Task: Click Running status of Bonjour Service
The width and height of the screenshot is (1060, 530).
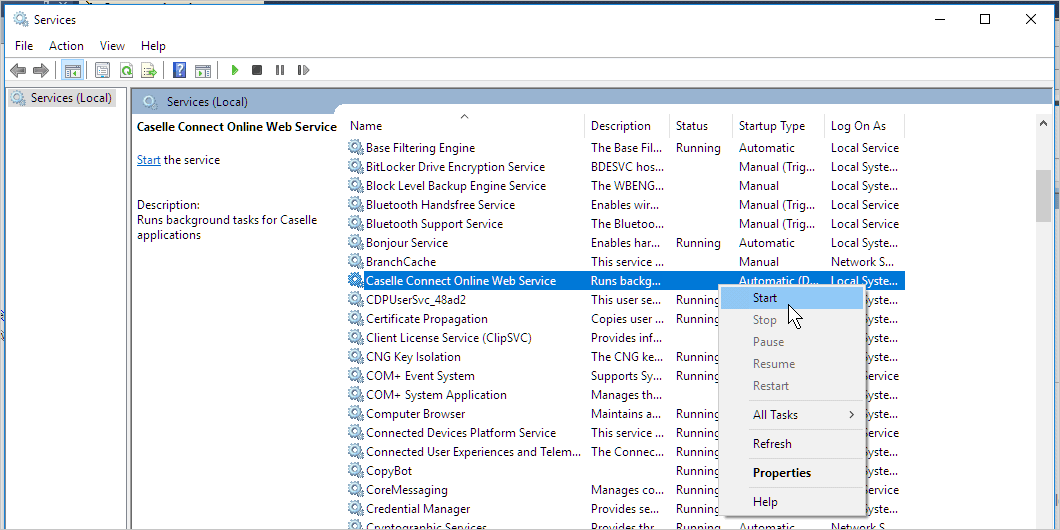Action: pos(698,242)
